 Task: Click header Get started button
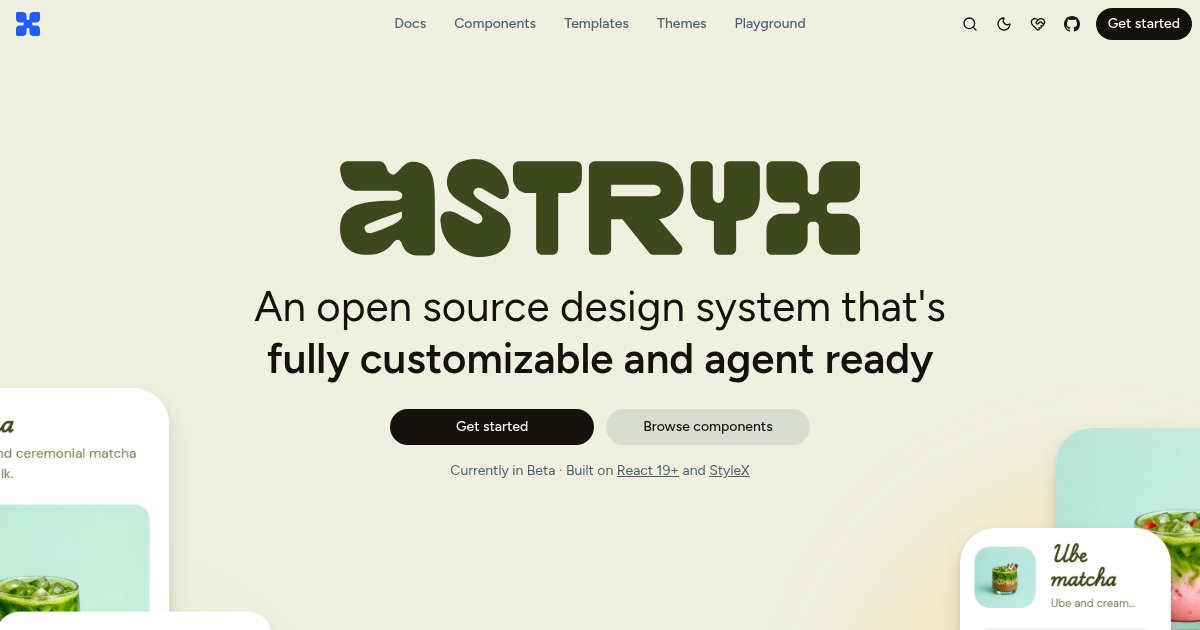[1144, 24]
